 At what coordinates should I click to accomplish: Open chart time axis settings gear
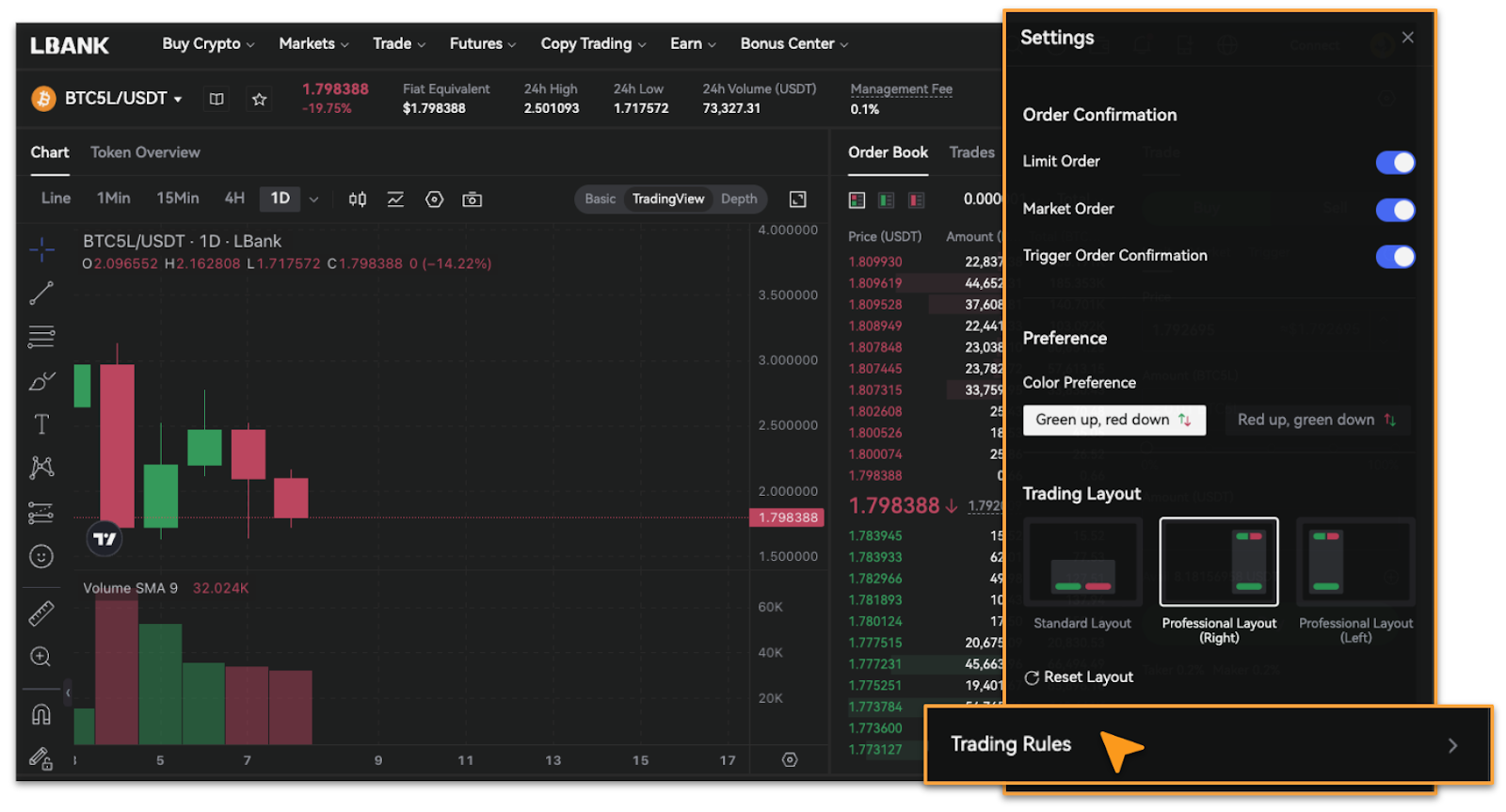click(790, 759)
